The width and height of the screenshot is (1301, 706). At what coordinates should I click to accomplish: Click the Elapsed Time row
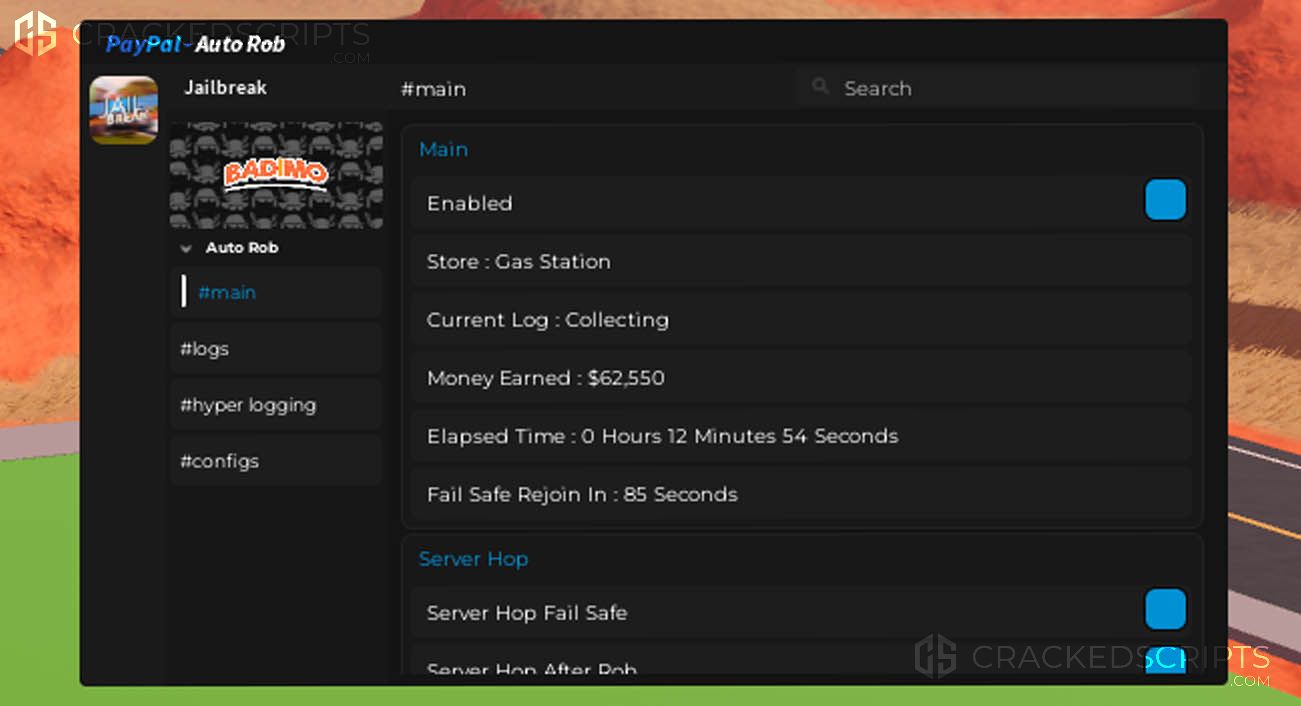tap(801, 436)
